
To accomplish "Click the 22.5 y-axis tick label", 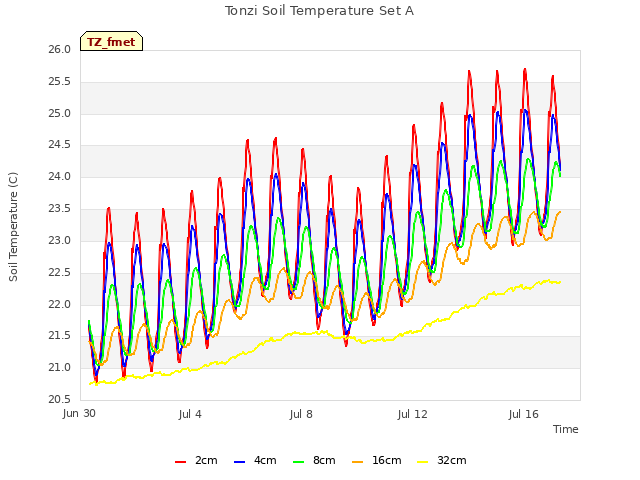I will point(60,272).
